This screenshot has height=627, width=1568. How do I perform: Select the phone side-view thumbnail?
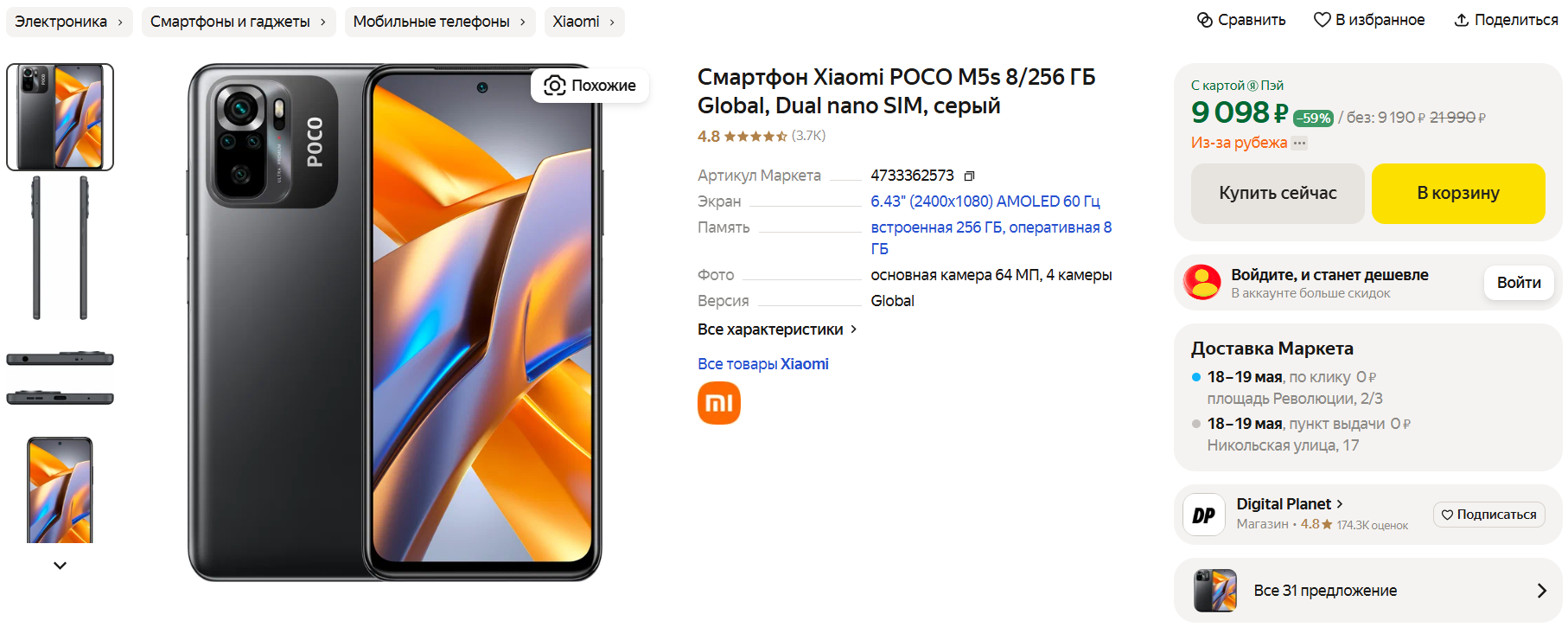coord(60,247)
